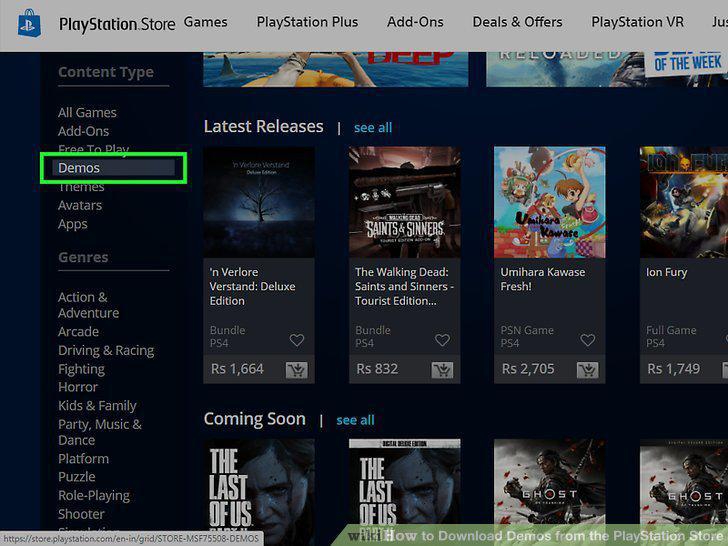Open the Add-Ons top menu

[x=415, y=22]
